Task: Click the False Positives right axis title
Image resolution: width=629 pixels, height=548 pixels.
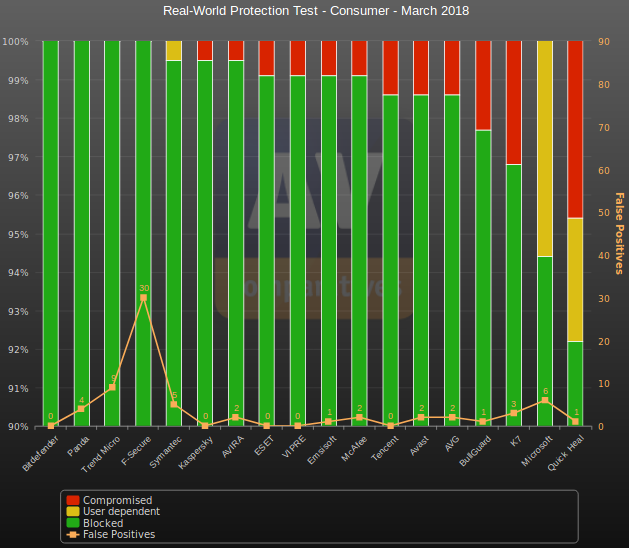Action: (619, 233)
